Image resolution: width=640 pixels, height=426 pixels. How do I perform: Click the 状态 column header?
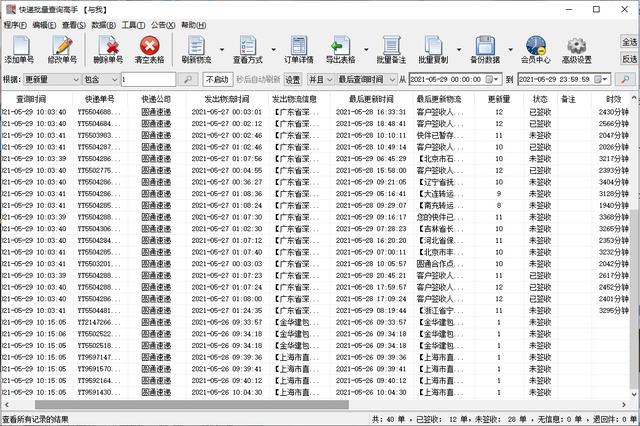point(540,99)
